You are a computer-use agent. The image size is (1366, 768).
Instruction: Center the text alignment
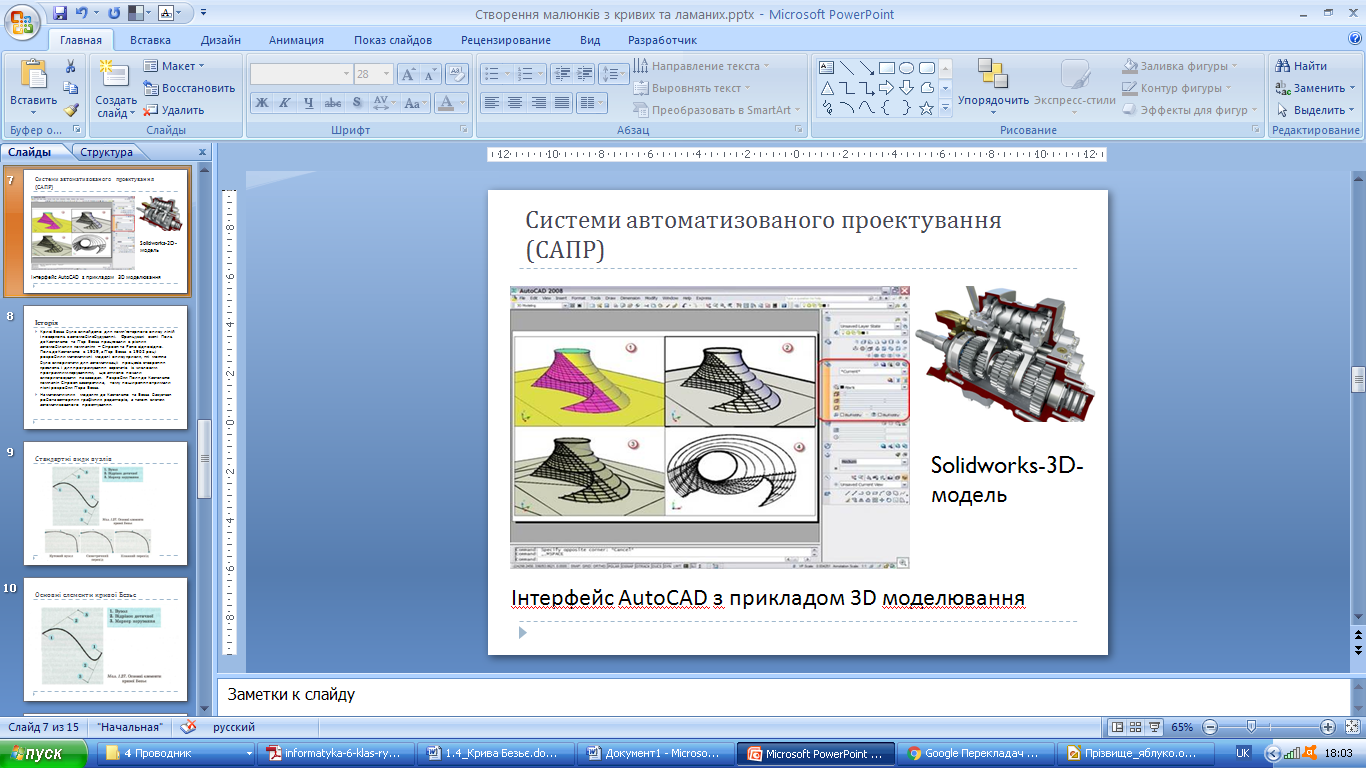(514, 102)
